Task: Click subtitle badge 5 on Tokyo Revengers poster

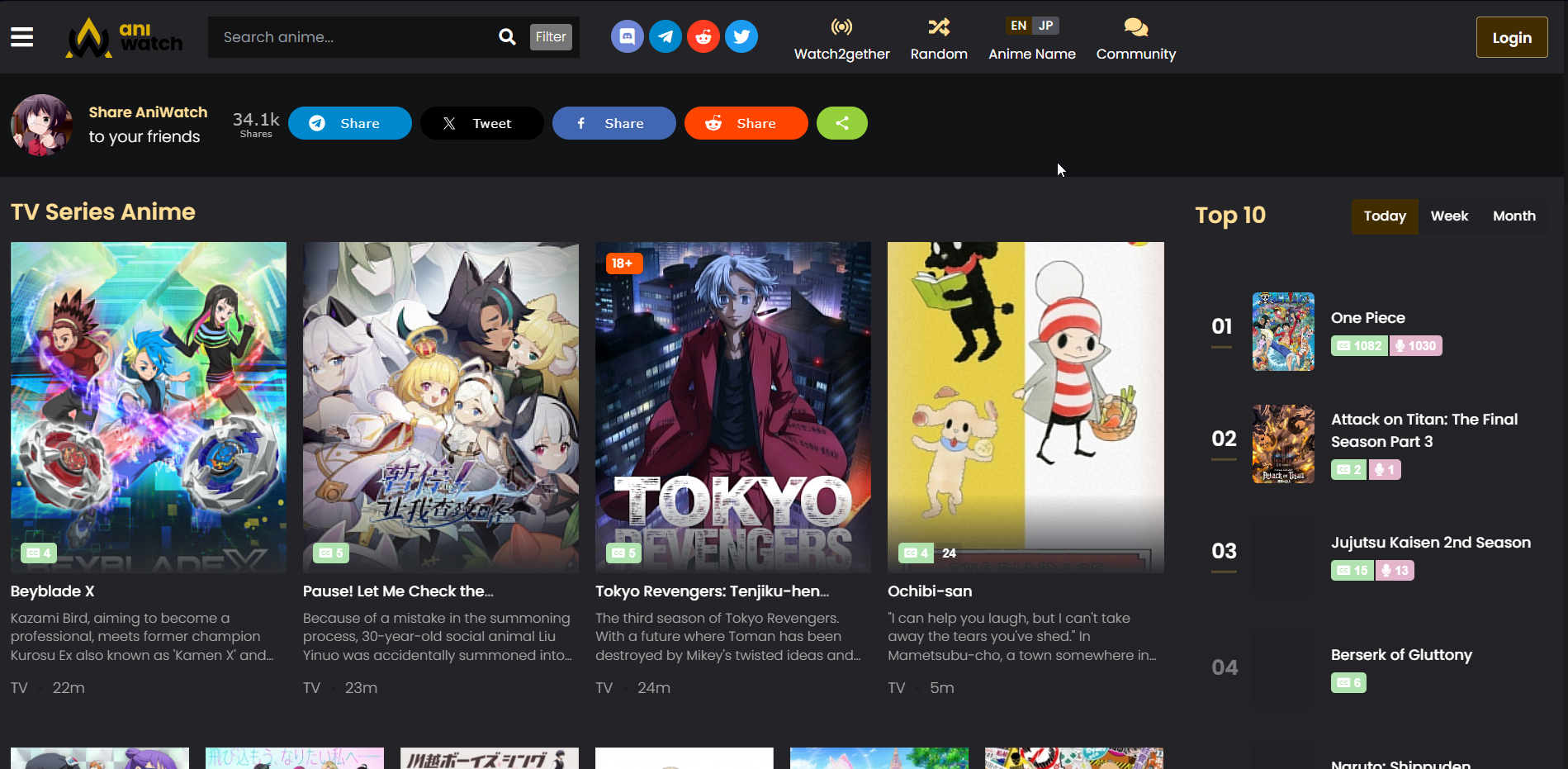Action: tap(623, 553)
